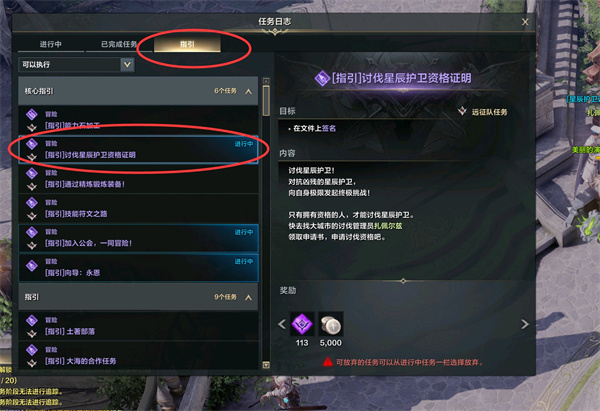Collapse the 核心指引 quest group

coord(248,91)
